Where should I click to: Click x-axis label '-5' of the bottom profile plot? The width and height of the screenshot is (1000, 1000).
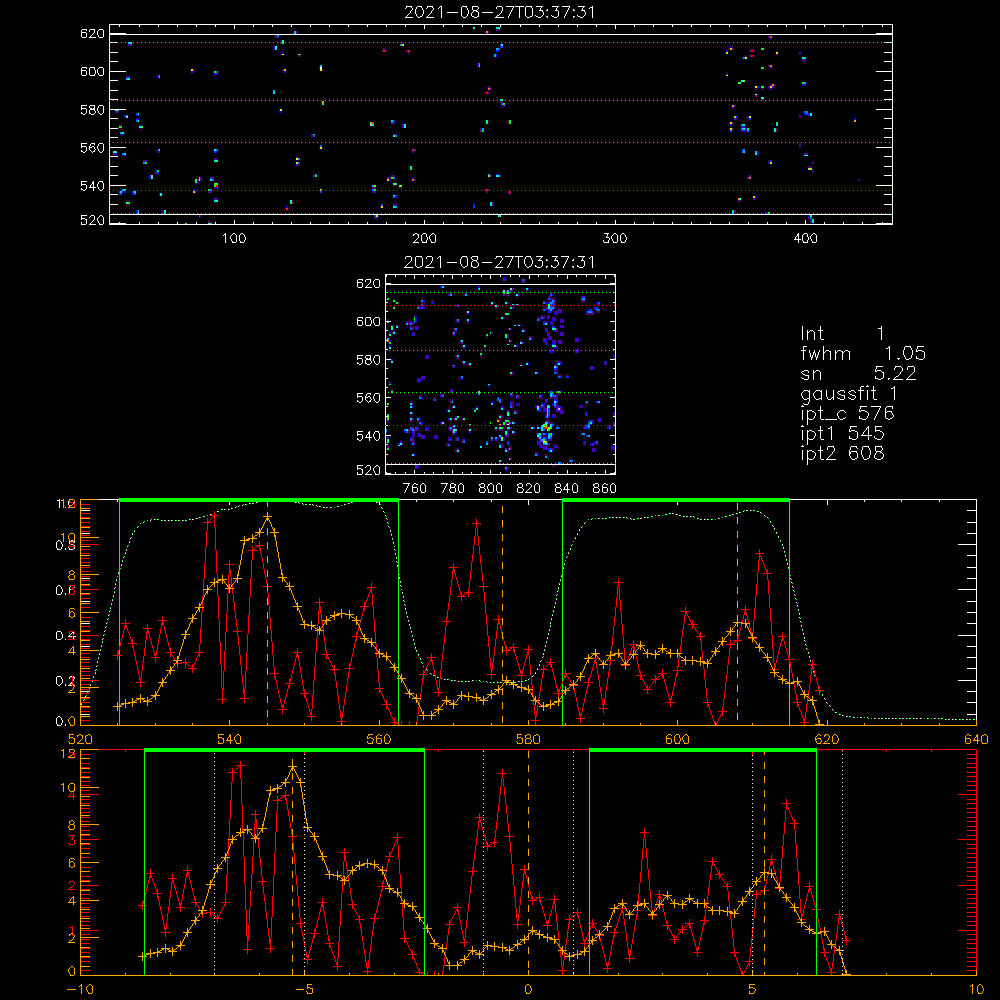point(304,990)
